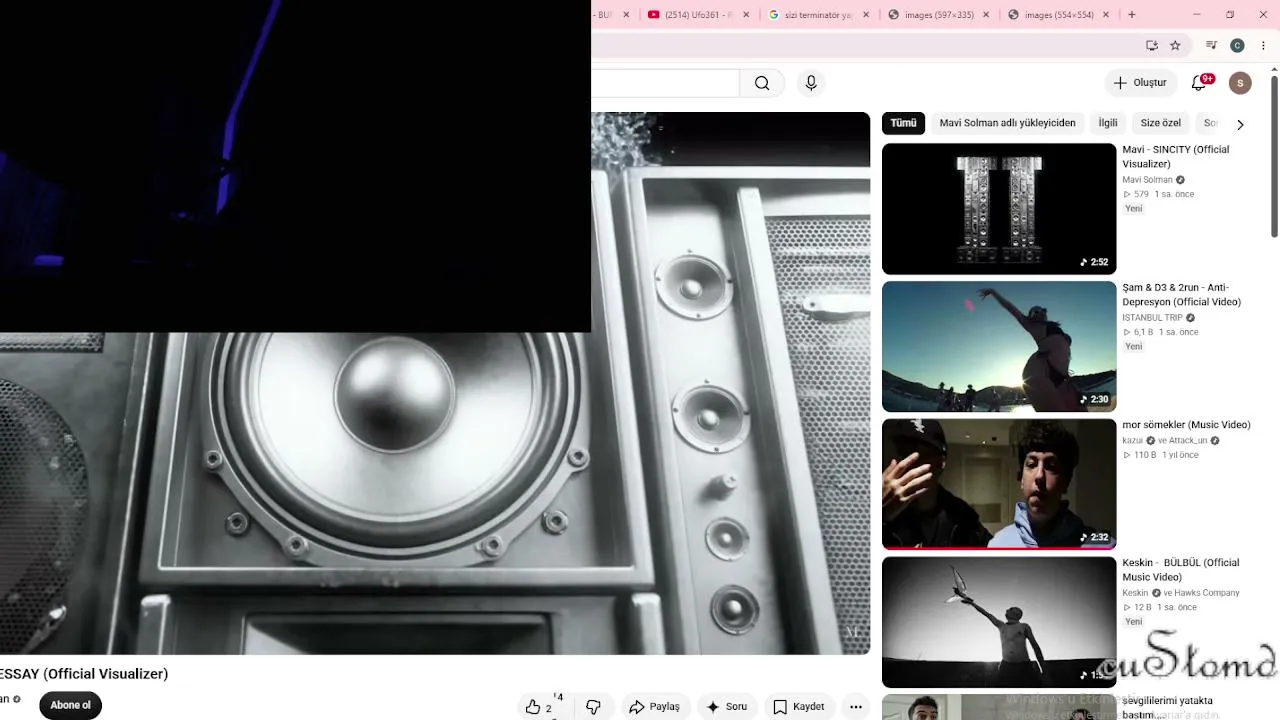
Task: Save video with Kaydet button
Action: 799,707
